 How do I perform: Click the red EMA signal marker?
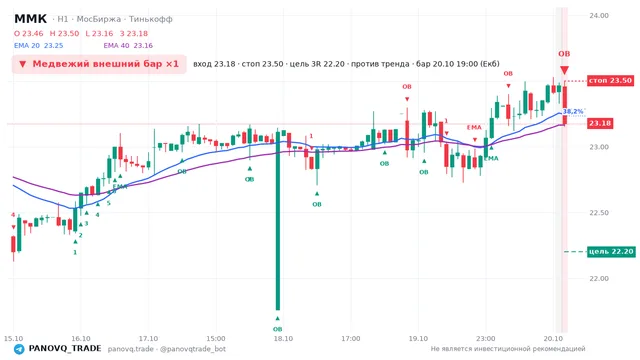tap(474, 127)
